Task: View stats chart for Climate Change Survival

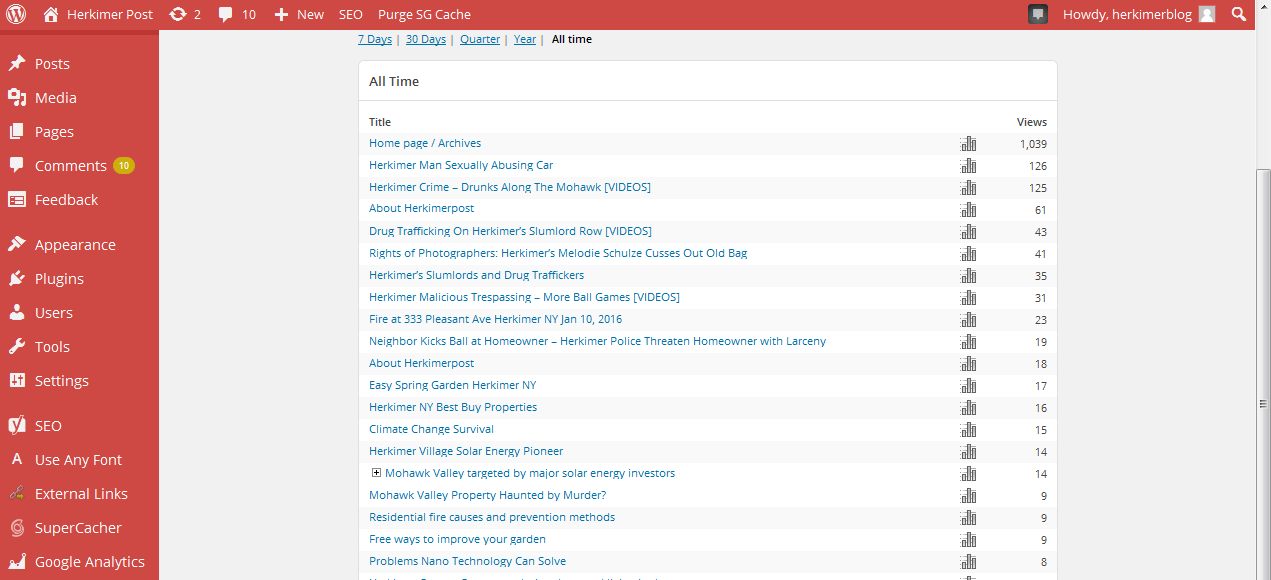Action: pos(968,429)
